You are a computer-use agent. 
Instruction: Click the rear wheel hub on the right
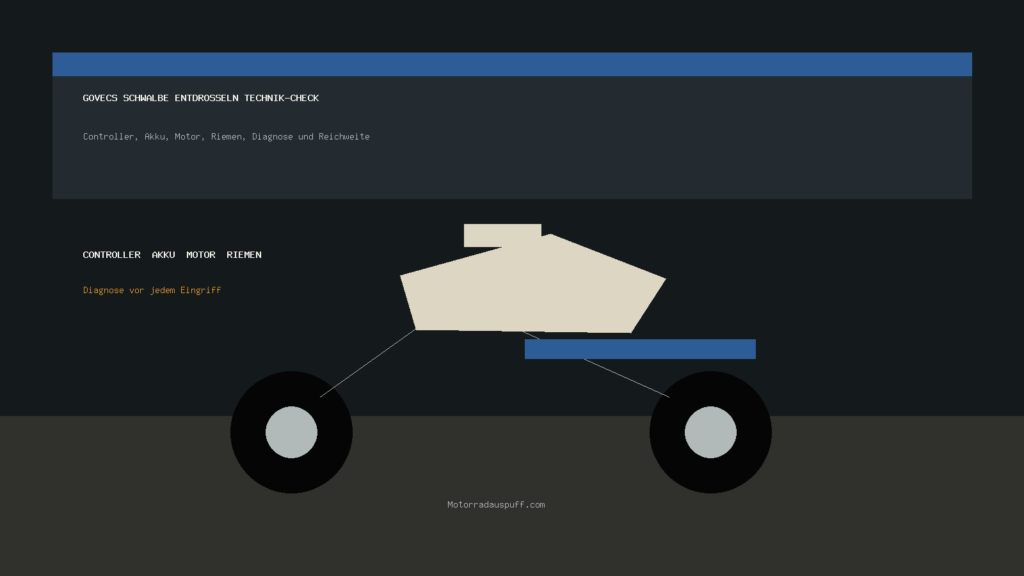(x=711, y=432)
